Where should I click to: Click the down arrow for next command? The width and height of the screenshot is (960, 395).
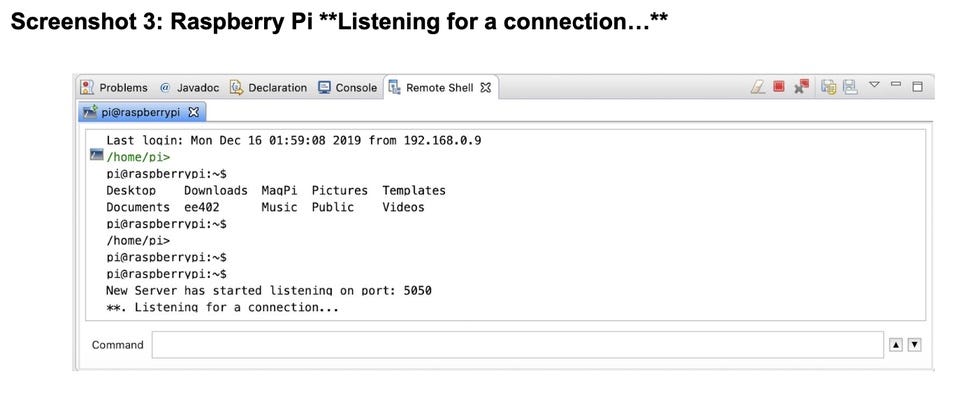[914, 345]
